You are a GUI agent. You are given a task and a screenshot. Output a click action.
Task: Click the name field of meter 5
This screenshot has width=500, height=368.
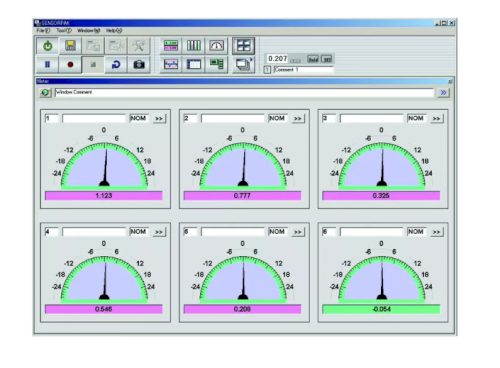[x=233, y=232]
